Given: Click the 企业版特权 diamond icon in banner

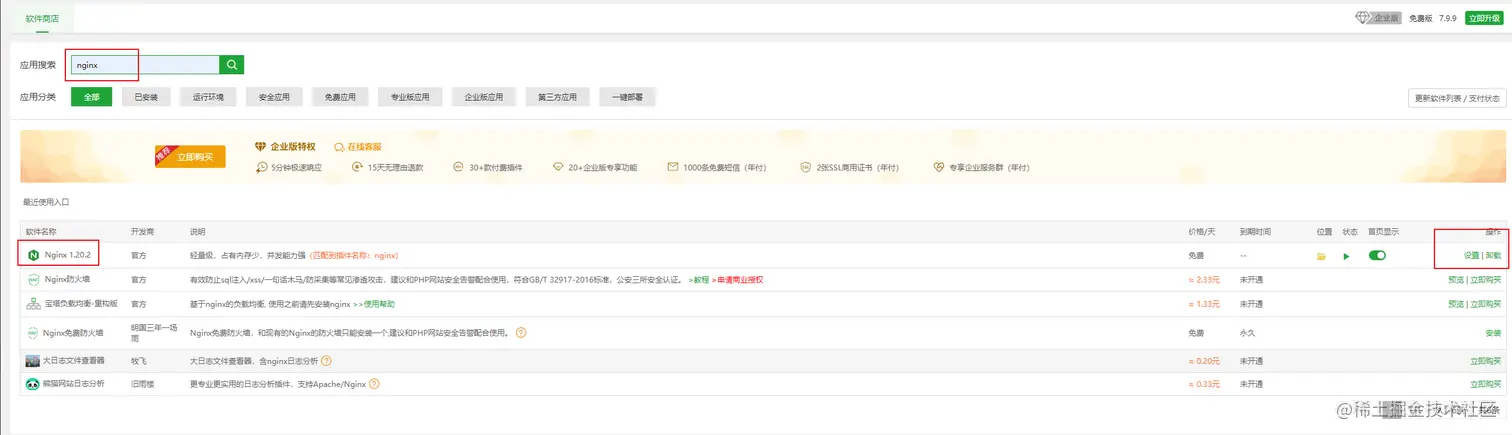Looking at the screenshot, I should pyautogui.click(x=262, y=146).
